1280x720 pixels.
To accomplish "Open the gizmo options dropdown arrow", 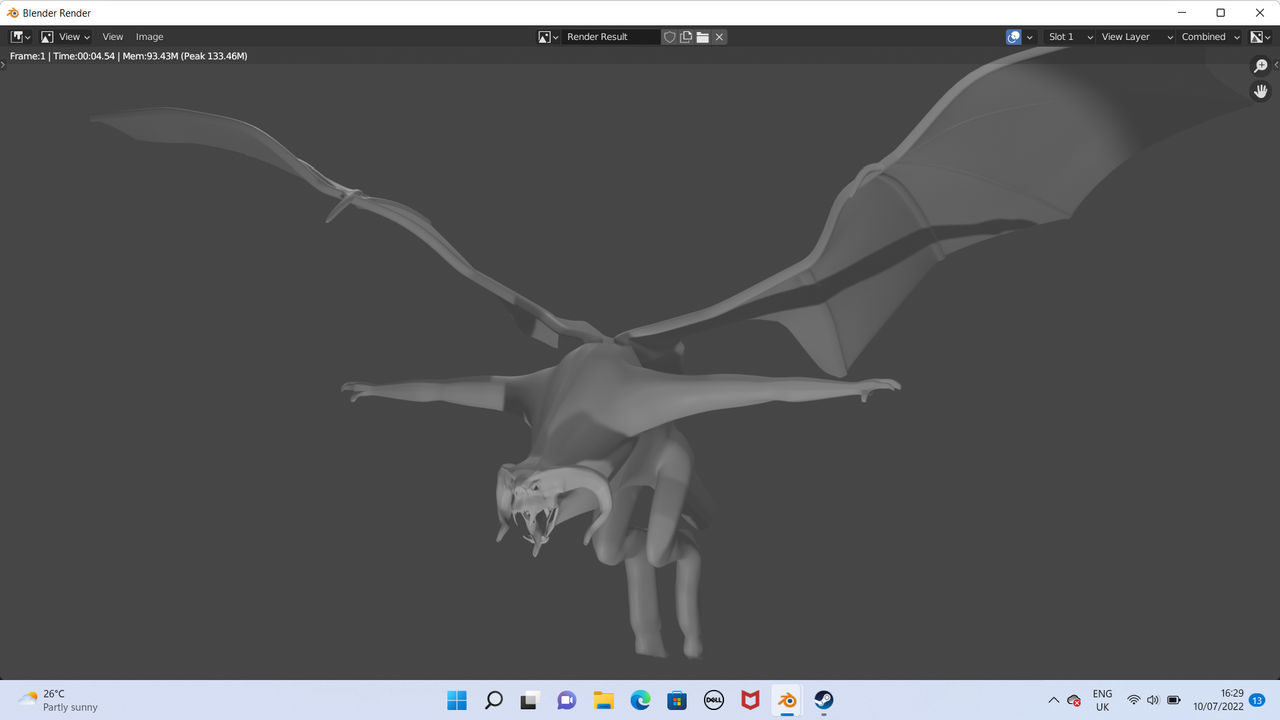I will coord(1030,37).
